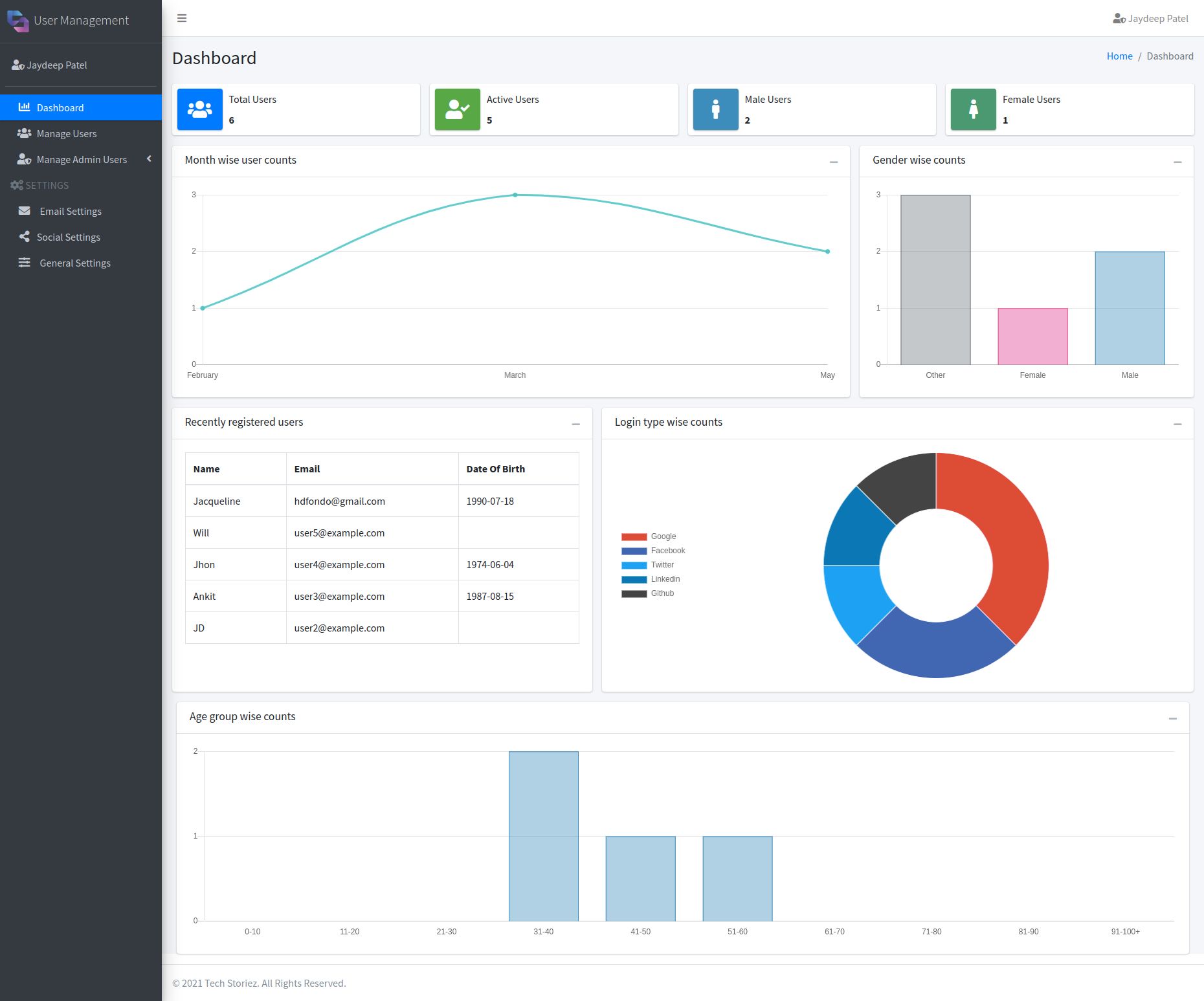
Task: Click the Active Users checkmark icon
Action: (x=457, y=109)
